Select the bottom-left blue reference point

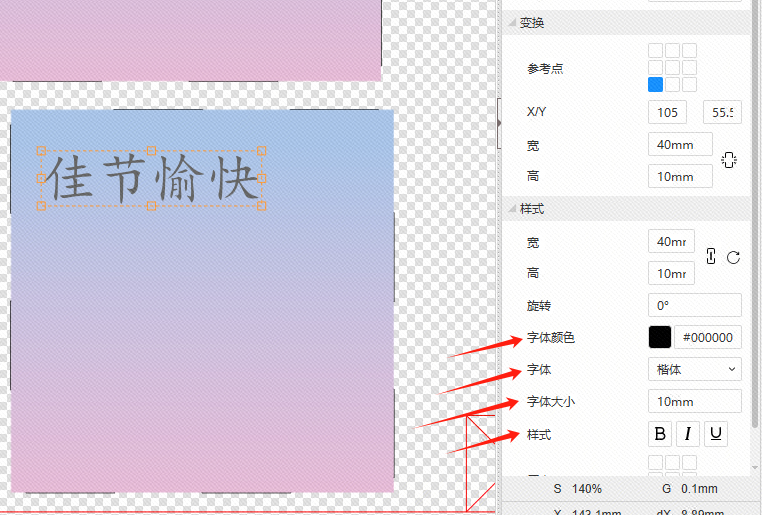655,85
